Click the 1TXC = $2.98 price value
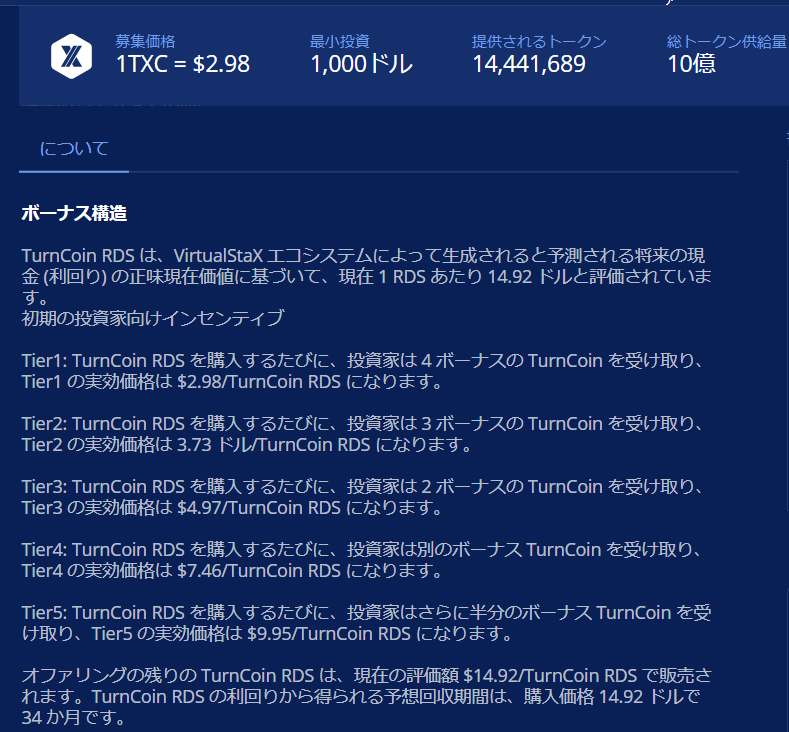This screenshot has width=789, height=732. 183,64
